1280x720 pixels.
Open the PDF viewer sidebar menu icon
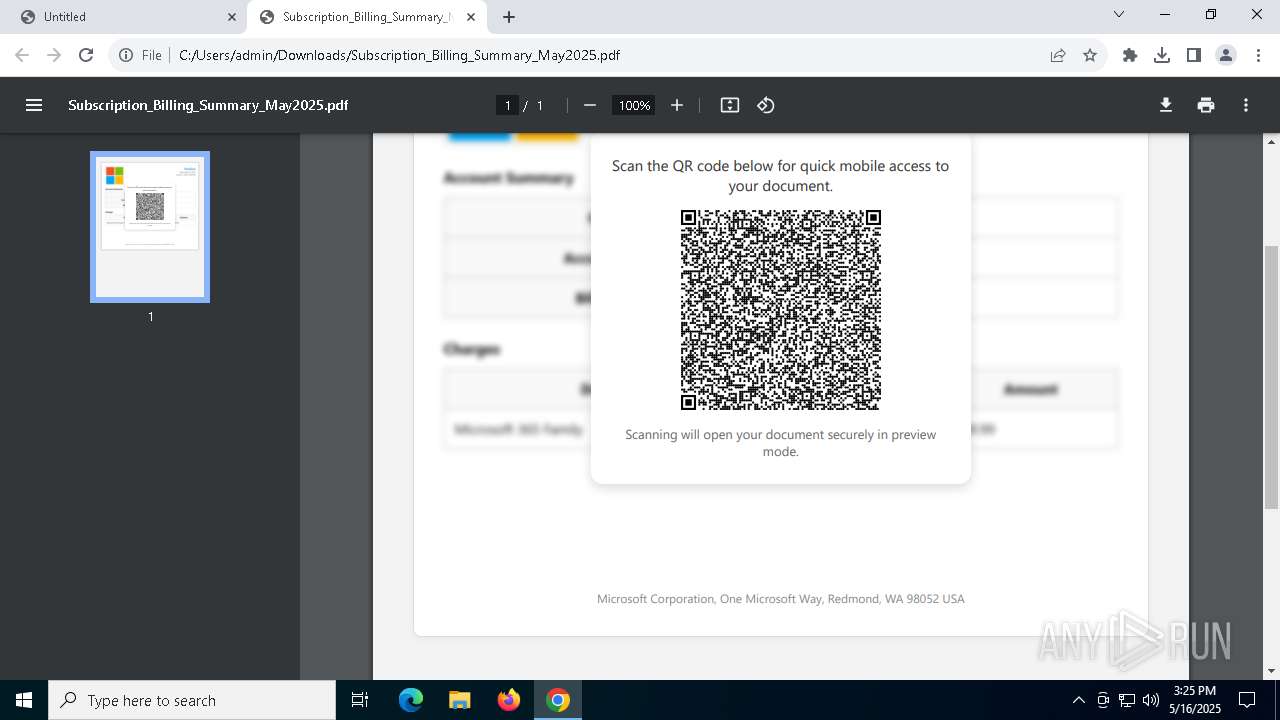tap(34, 105)
